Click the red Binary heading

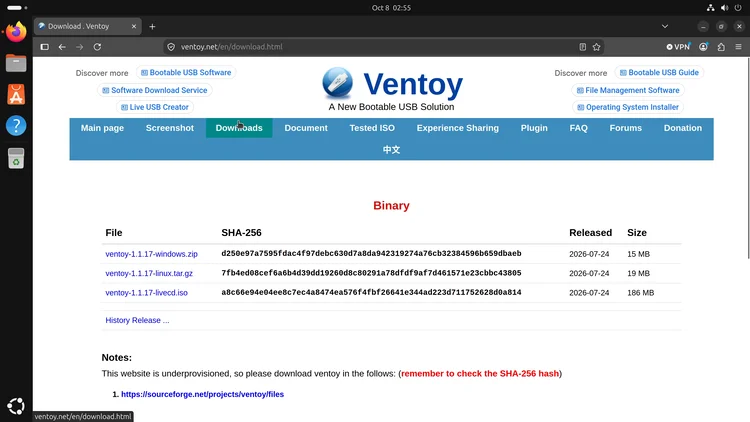[391, 206]
